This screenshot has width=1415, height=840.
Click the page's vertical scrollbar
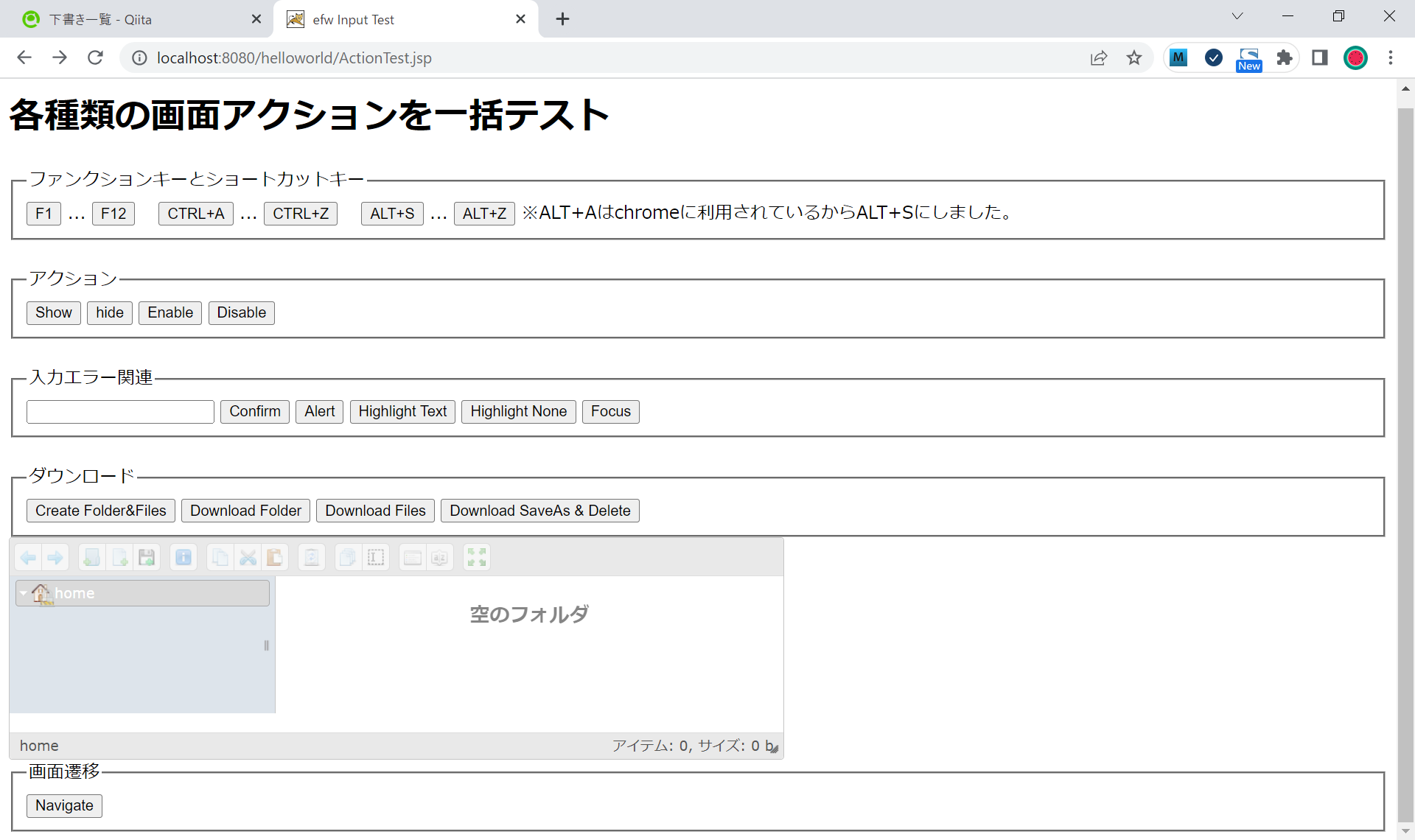(1405, 442)
